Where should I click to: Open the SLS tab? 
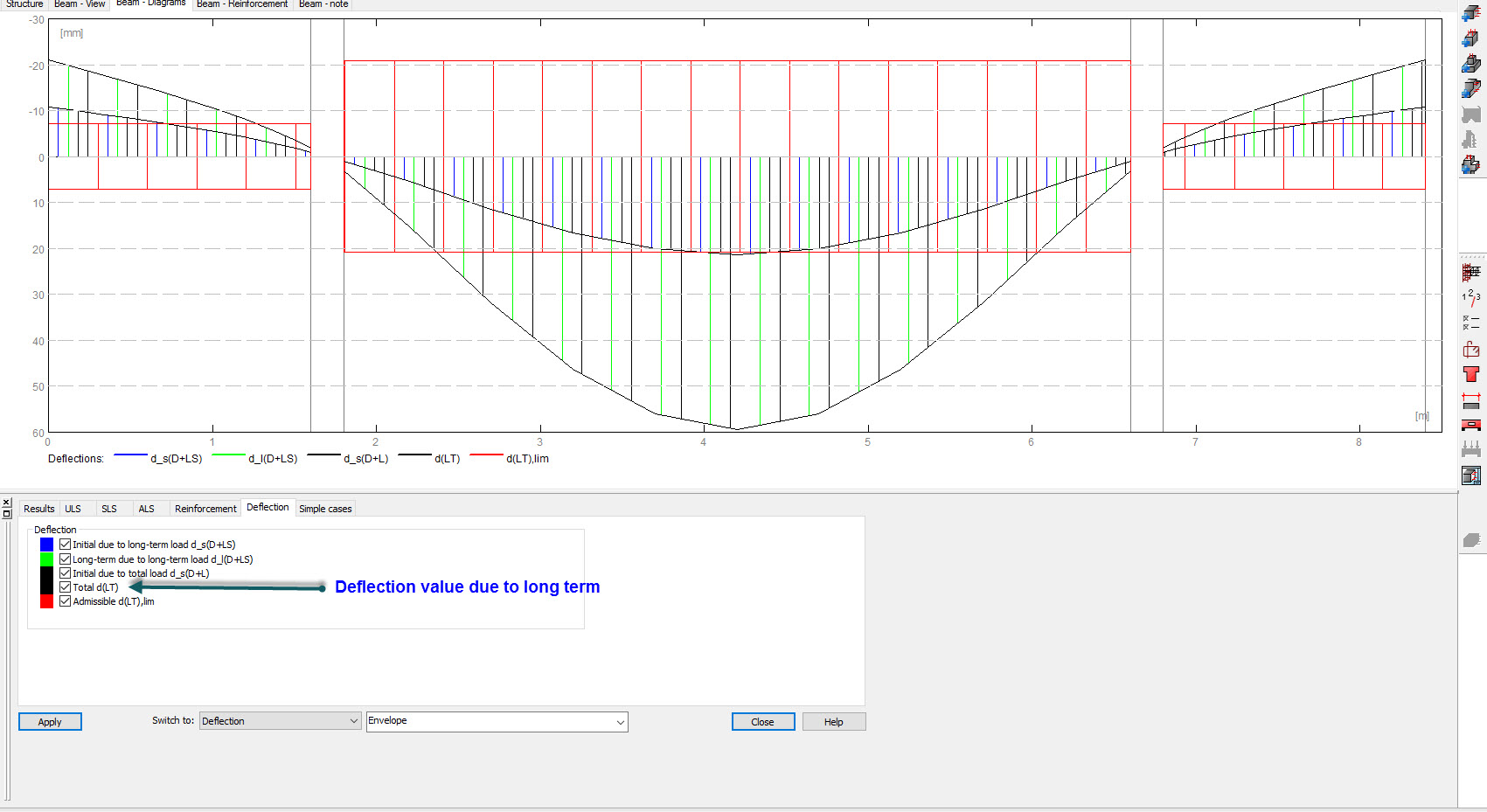point(109,509)
